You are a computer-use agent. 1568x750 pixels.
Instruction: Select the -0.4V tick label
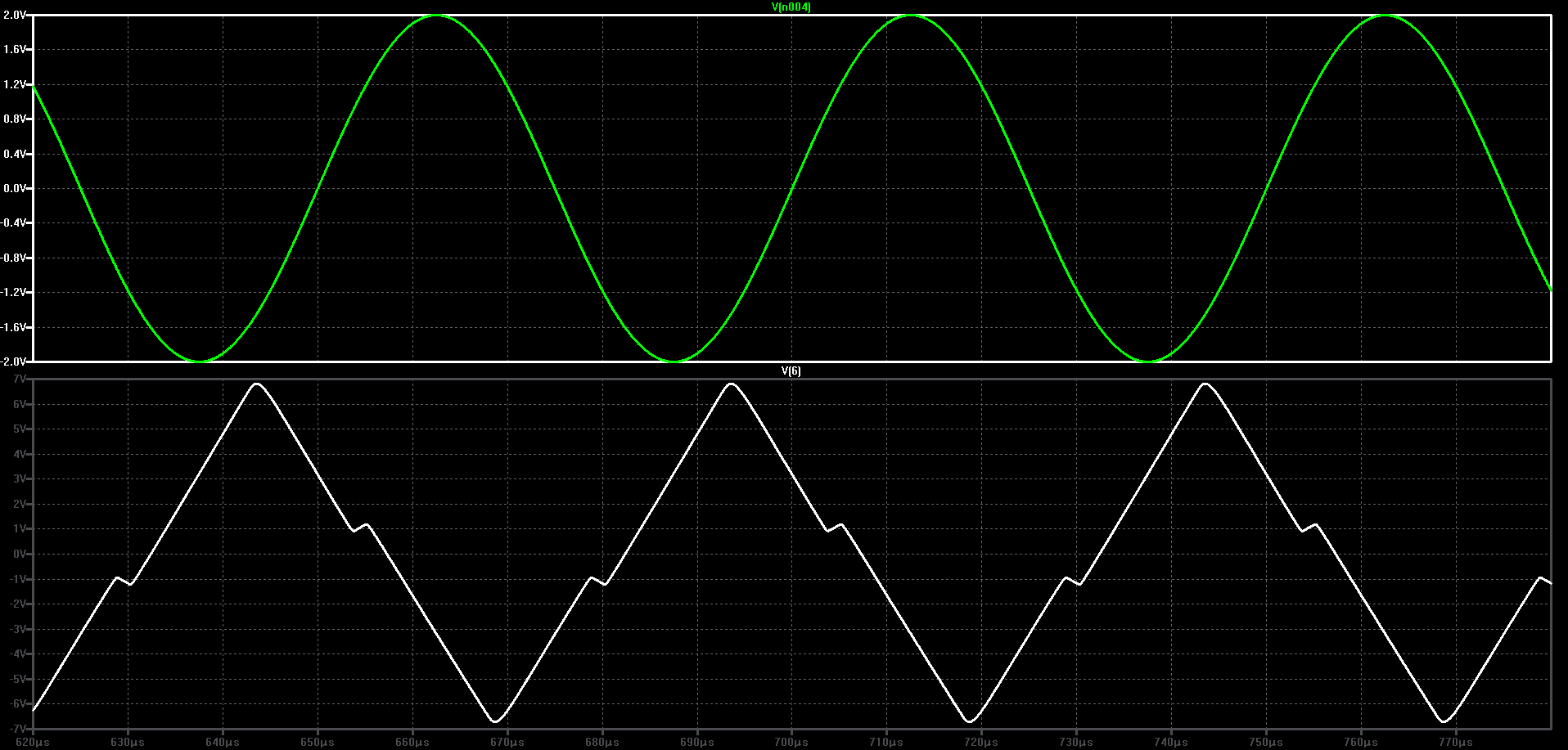pyautogui.click(x=14, y=222)
